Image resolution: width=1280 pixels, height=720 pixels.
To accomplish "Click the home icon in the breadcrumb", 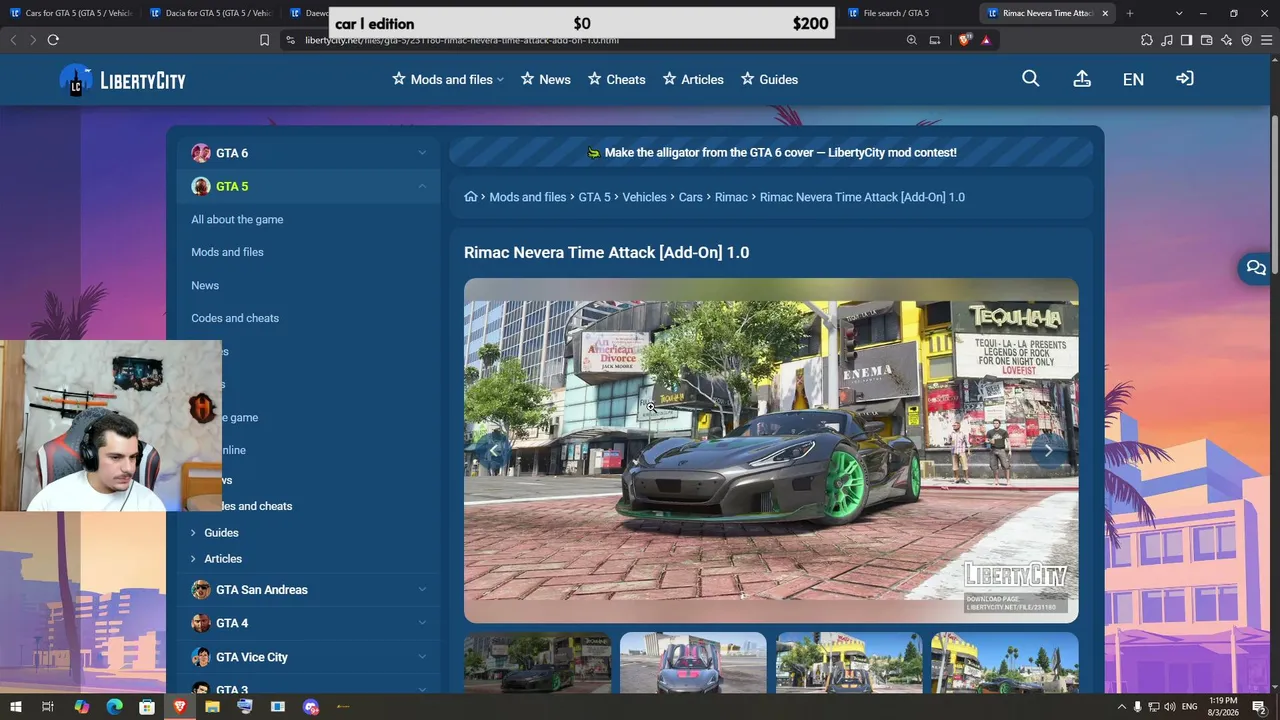I will coord(471,197).
